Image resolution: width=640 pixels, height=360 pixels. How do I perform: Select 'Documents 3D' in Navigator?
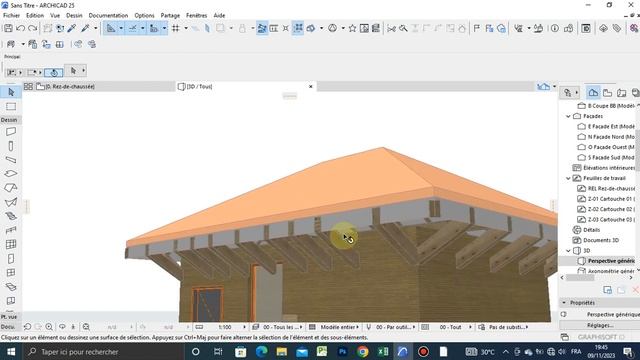point(596,240)
